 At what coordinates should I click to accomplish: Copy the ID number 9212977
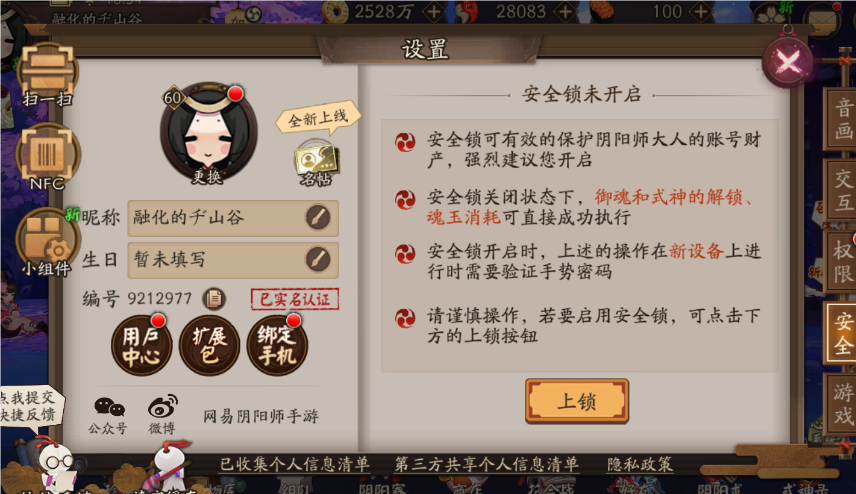pos(214,298)
